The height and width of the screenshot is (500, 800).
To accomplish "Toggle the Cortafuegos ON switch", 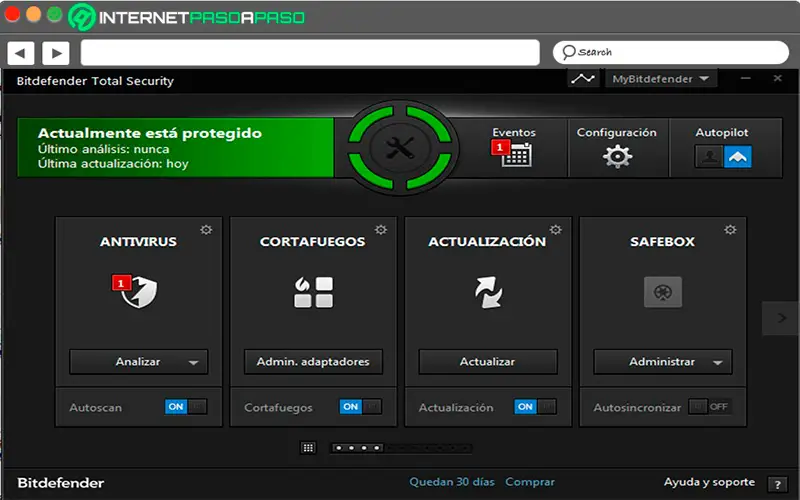I will pyautogui.click(x=360, y=407).
